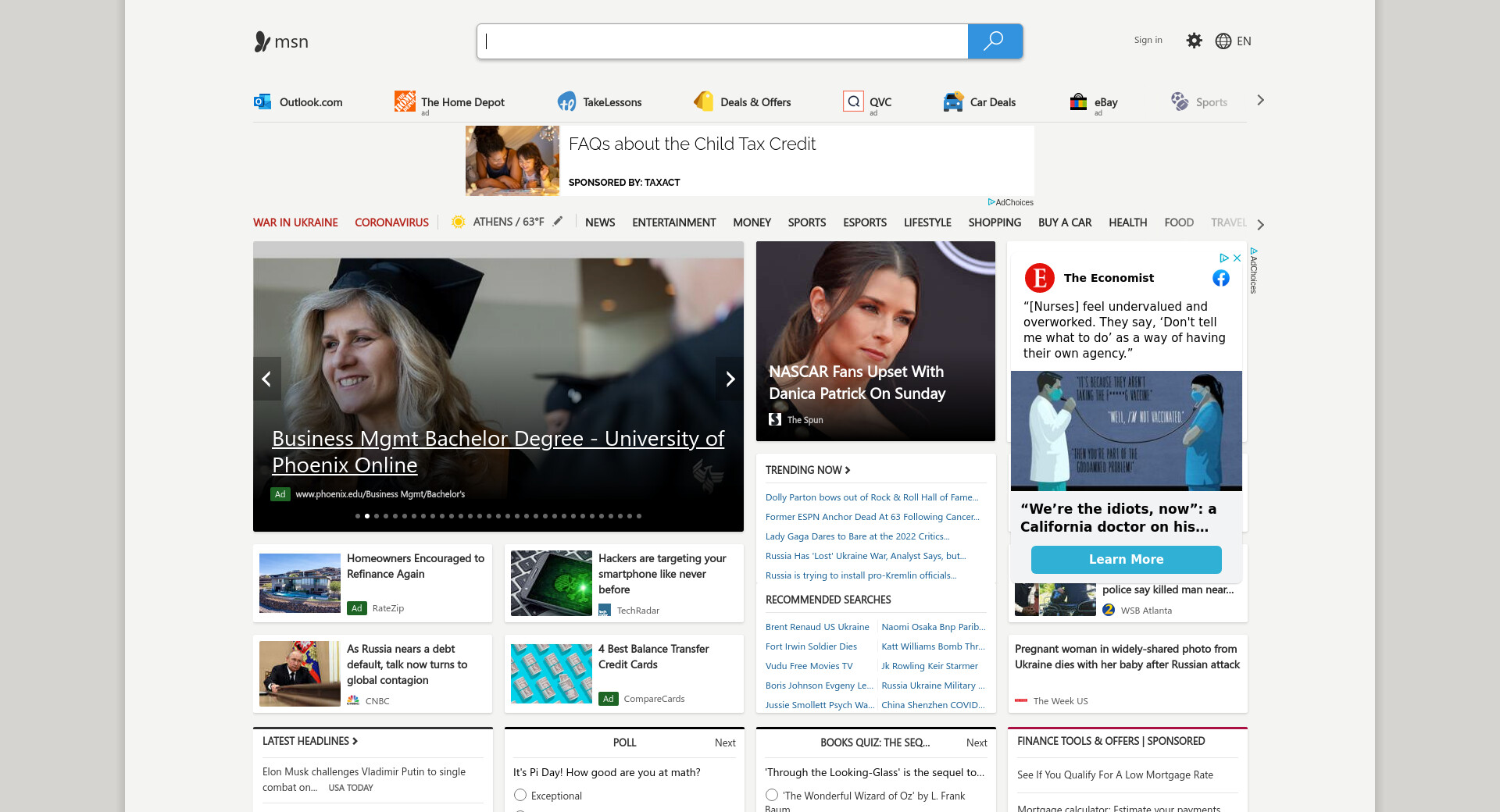1500x812 pixels.
Task: Click the Sign in link
Action: point(1148,40)
